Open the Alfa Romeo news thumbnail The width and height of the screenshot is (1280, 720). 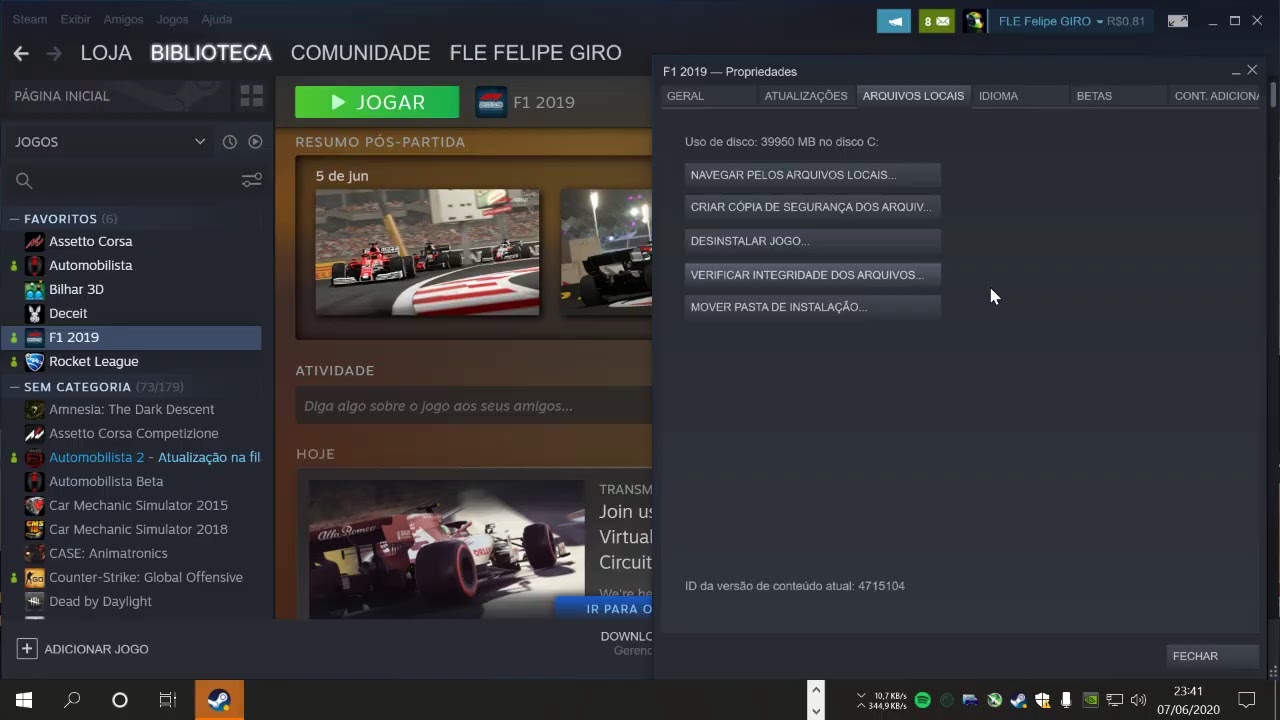coord(446,548)
